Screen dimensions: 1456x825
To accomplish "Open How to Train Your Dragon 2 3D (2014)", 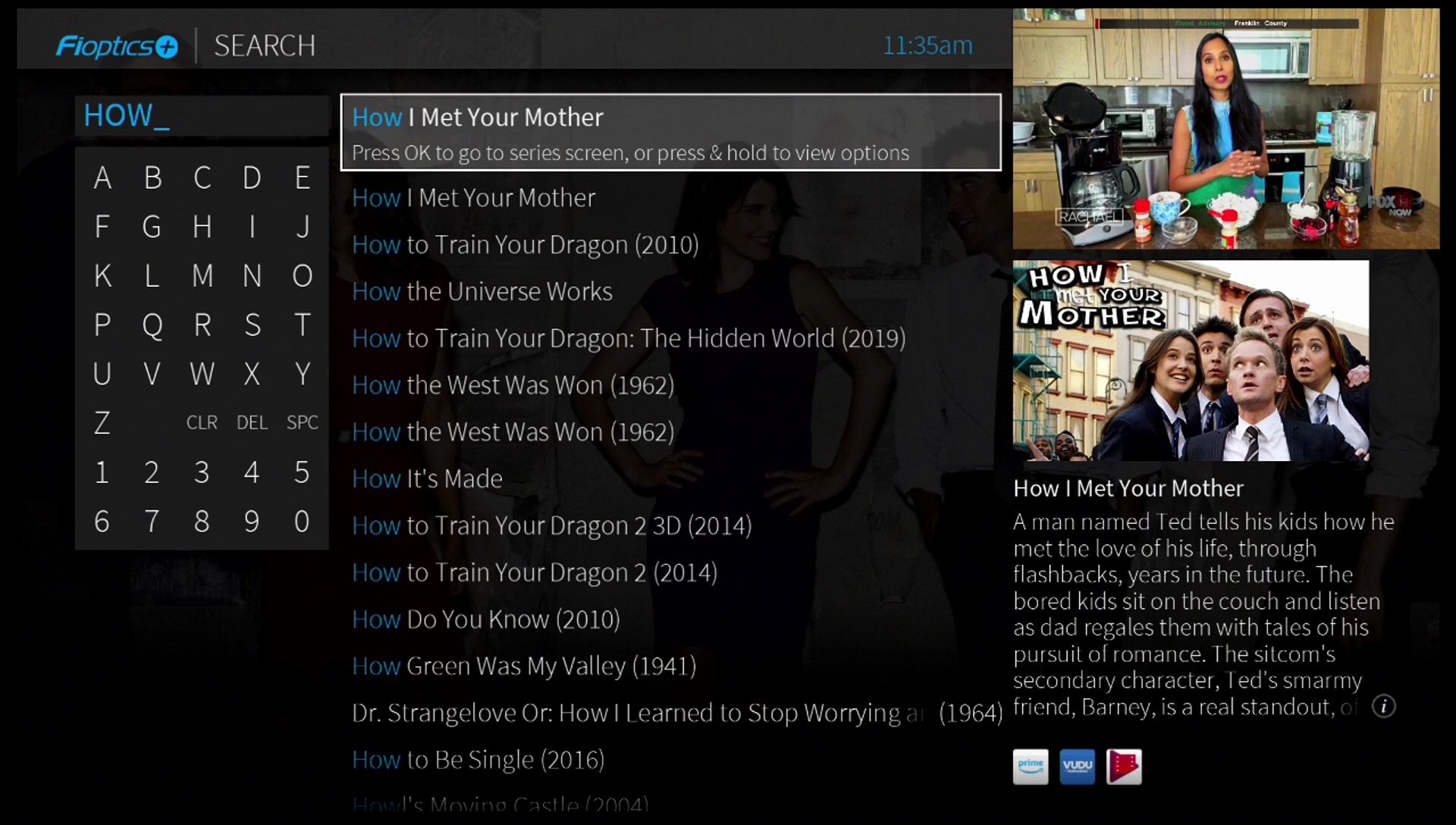I will (551, 525).
